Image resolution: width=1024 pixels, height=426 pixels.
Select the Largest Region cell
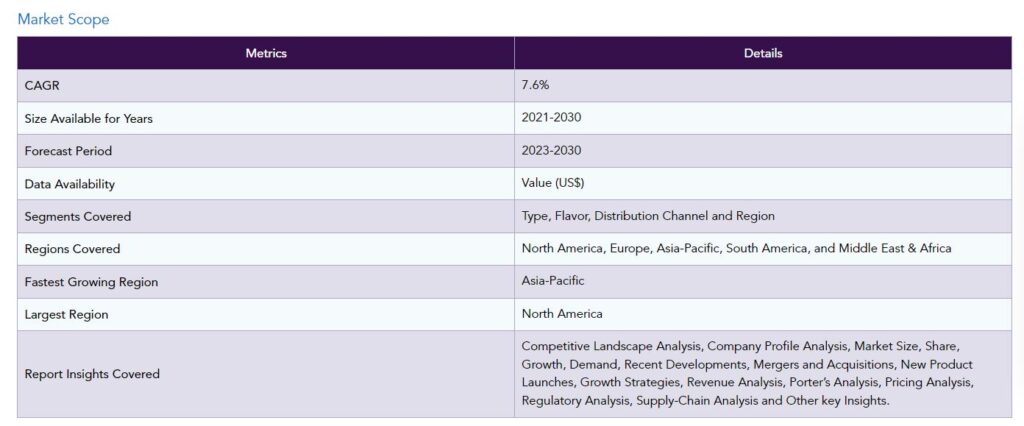click(x=266, y=314)
